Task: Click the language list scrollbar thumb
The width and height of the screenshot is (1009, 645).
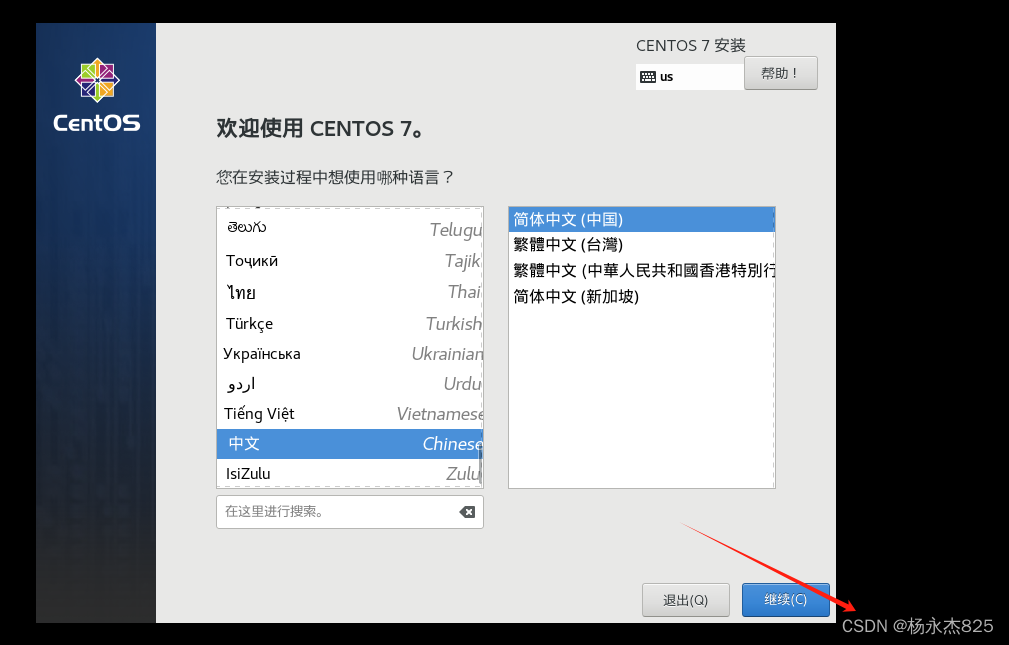Action: coord(481,465)
